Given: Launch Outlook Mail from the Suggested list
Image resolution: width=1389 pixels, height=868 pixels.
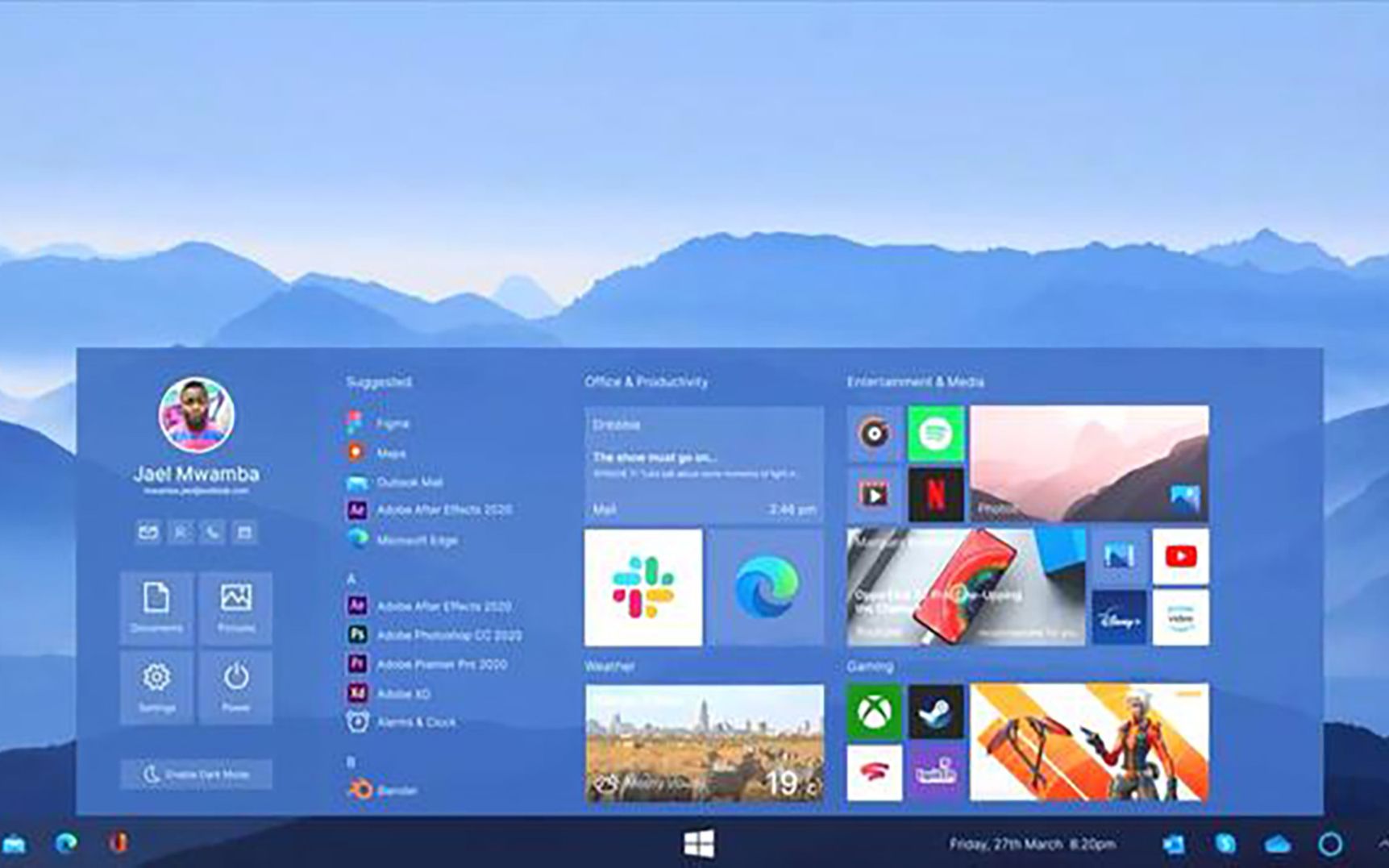Looking at the screenshot, I should (x=394, y=482).
